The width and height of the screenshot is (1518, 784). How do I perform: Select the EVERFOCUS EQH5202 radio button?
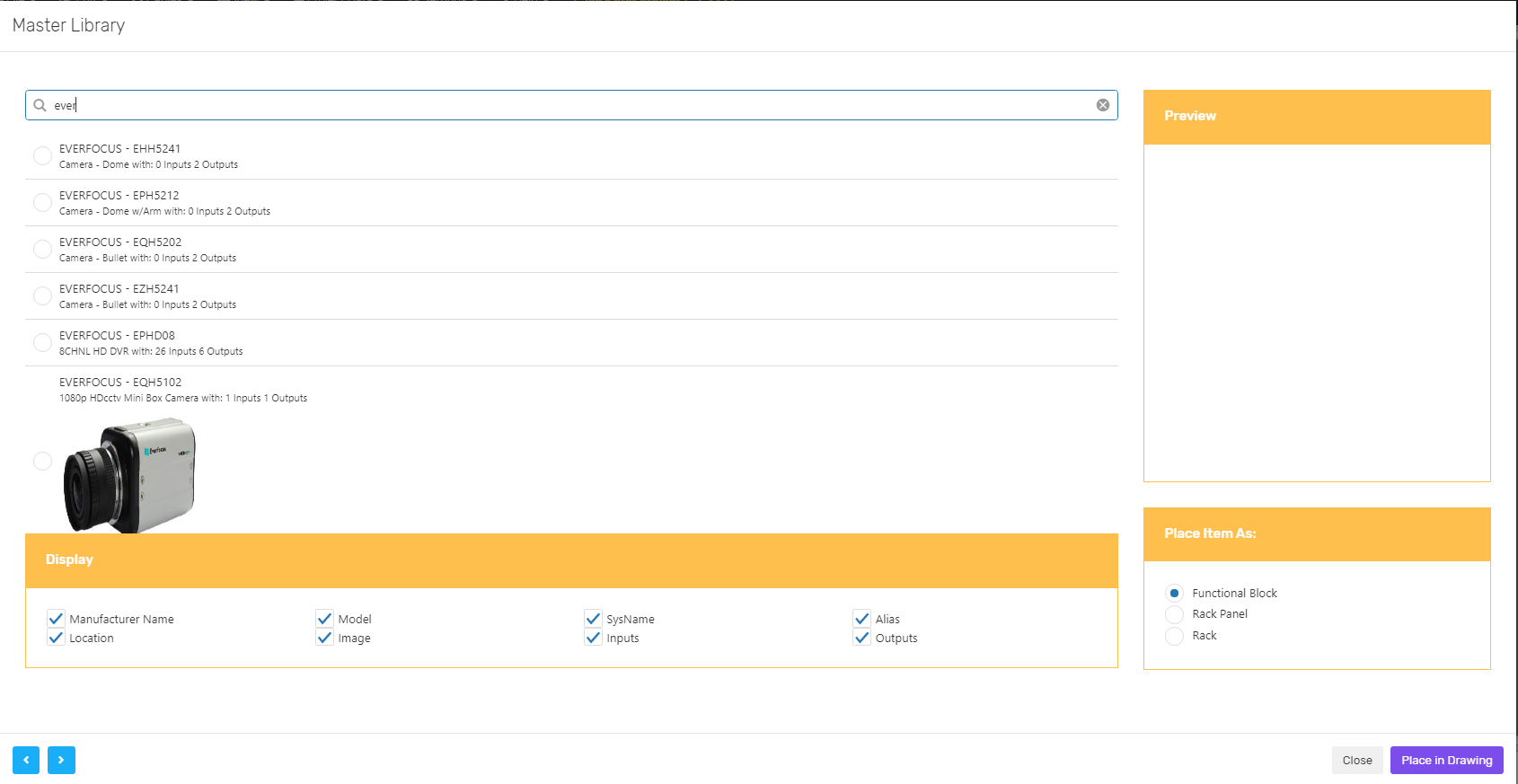(42, 249)
